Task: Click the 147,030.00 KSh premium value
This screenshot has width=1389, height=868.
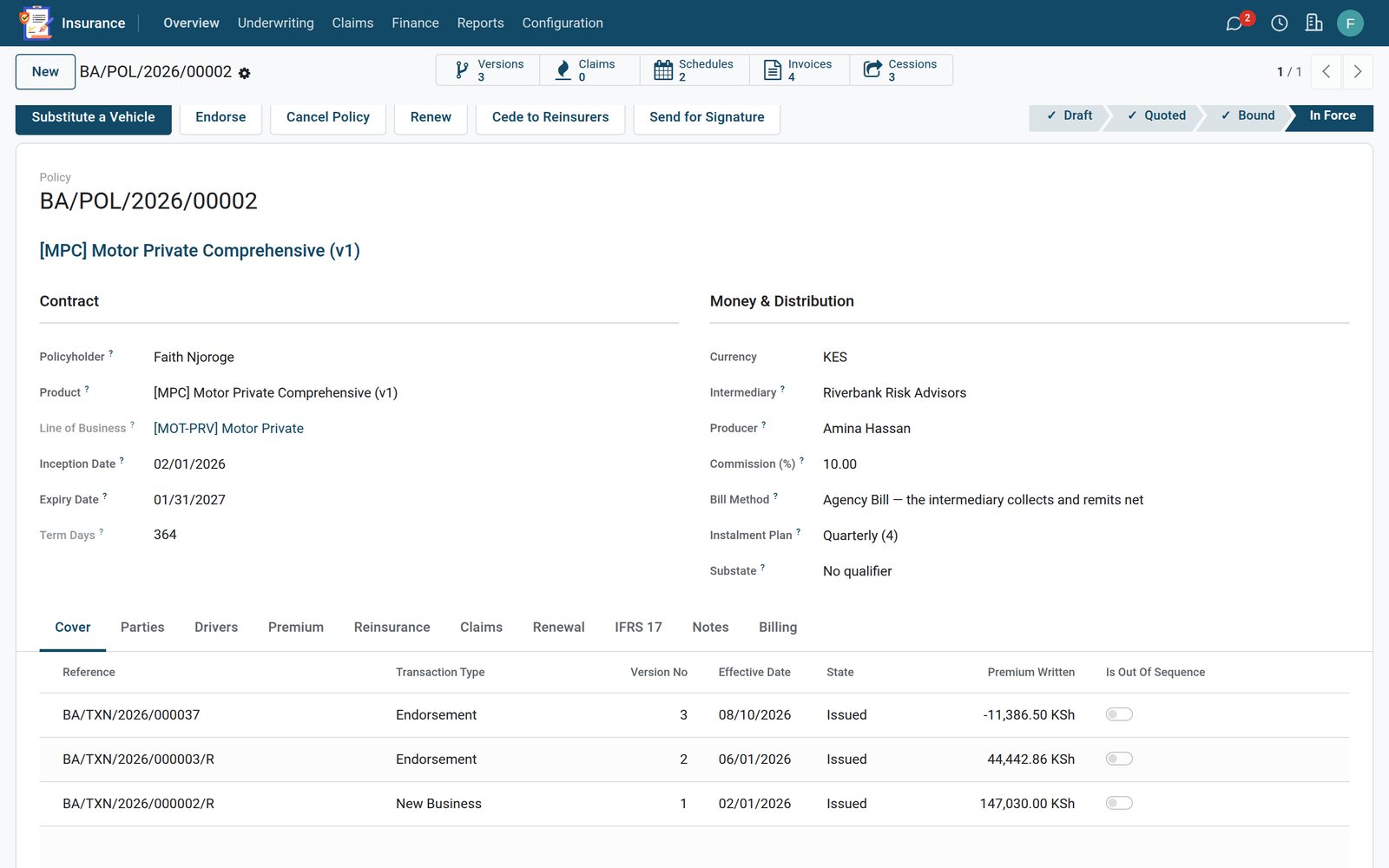Action: [x=1027, y=804]
